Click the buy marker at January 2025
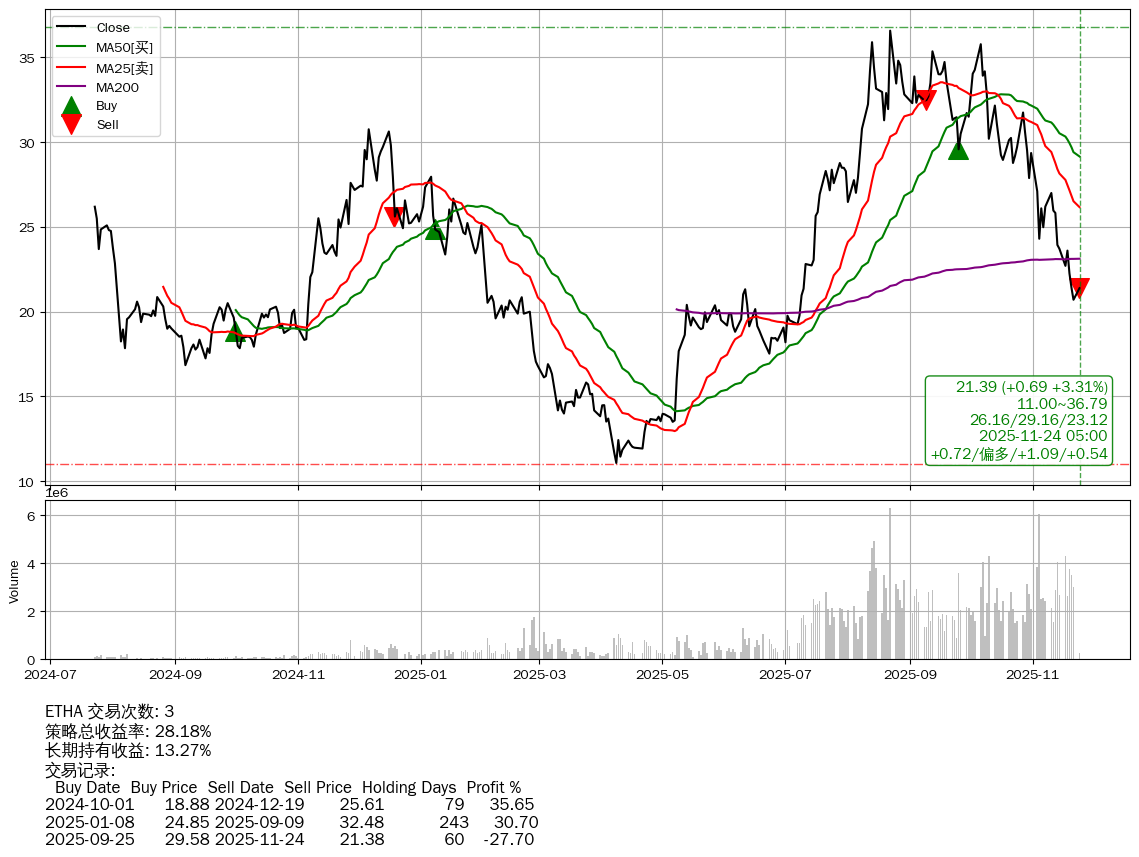The width and height of the screenshot is (1139, 857). click(434, 230)
